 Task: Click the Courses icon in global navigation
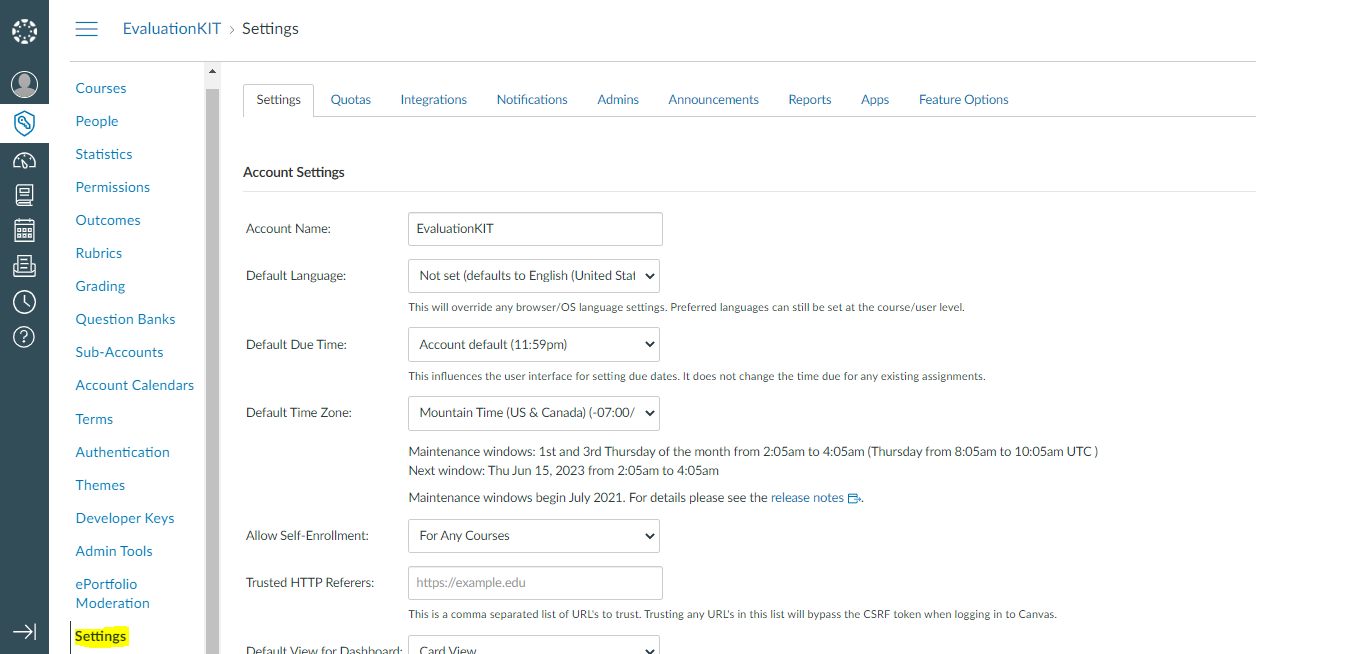click(24, 194)
